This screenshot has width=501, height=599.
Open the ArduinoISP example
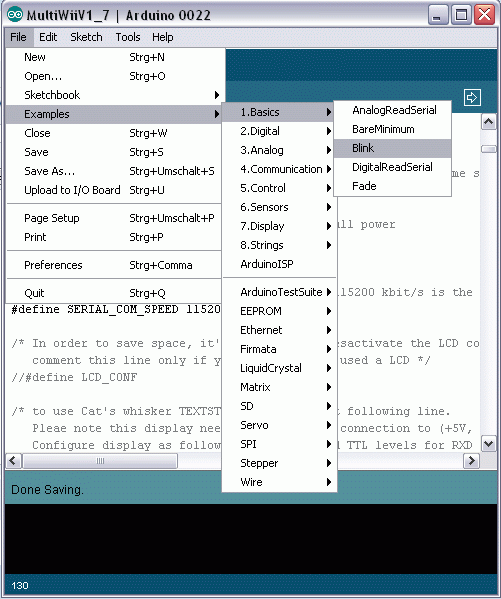(279, 264)
